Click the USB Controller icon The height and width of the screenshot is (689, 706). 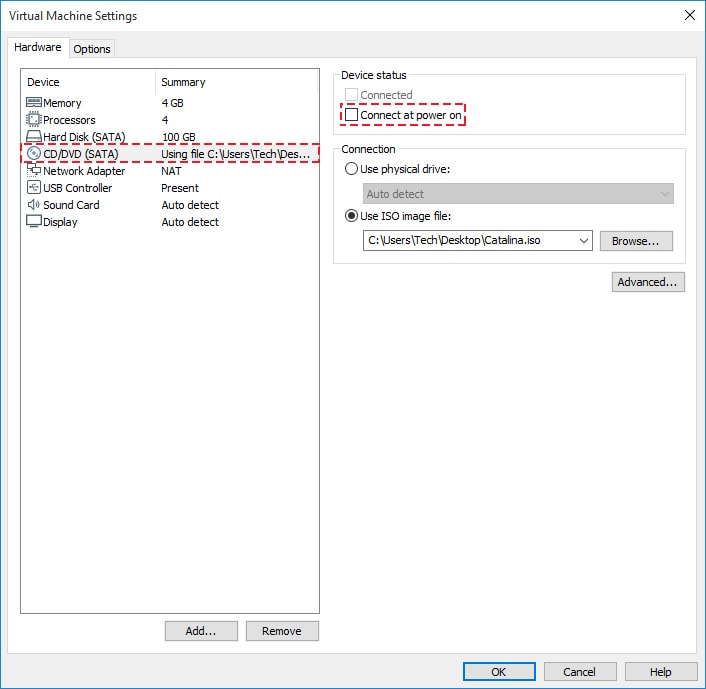33,188
